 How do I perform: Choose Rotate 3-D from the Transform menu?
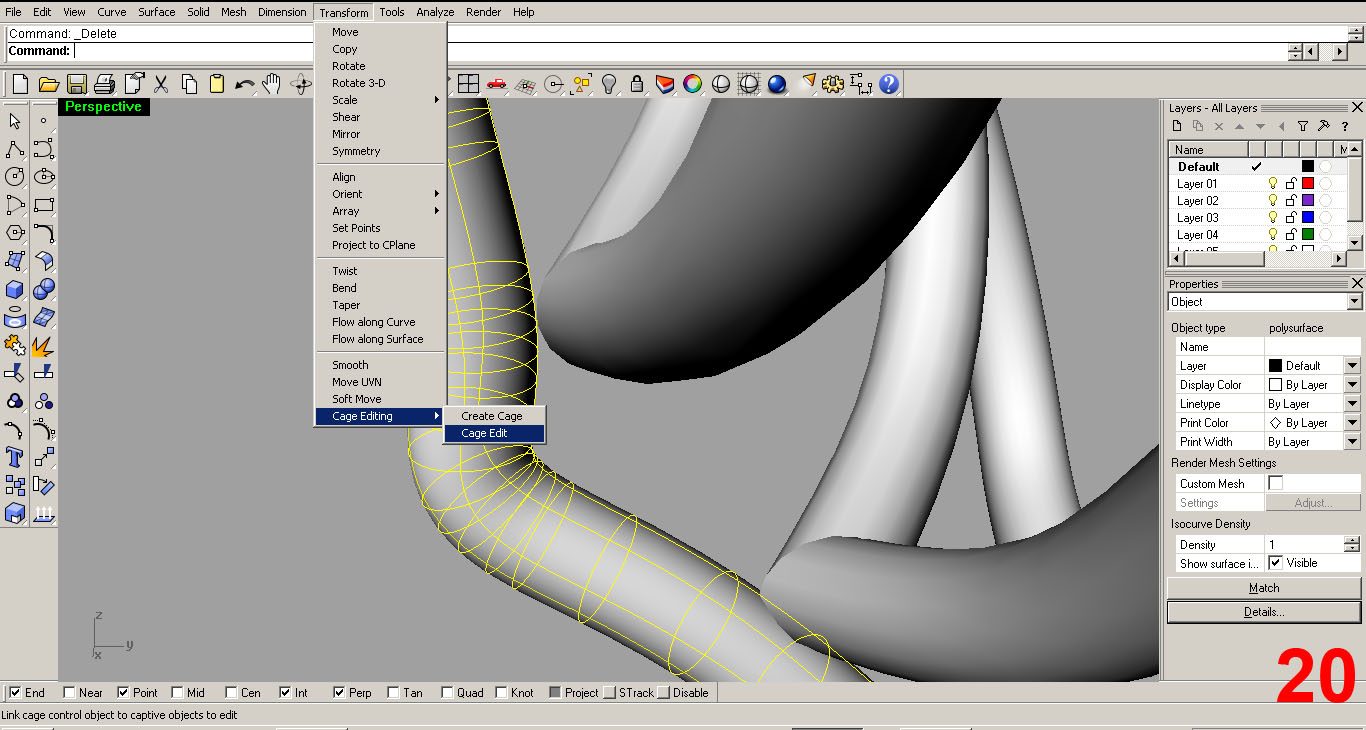tap(380, 83)
